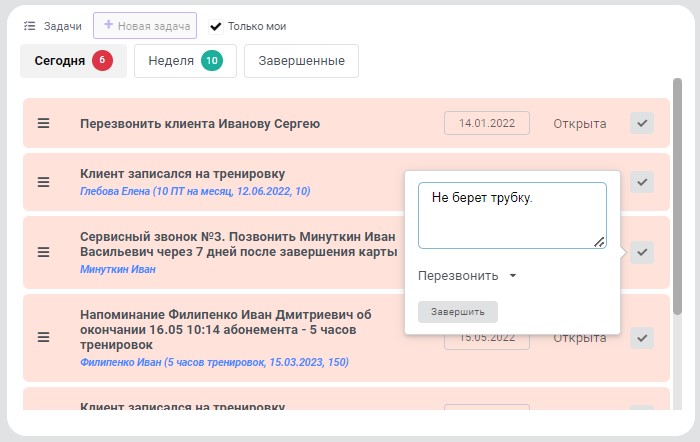Expand the Перезвонить dropdown
Viewport: 700px width, 442px height.
[467, 276]
